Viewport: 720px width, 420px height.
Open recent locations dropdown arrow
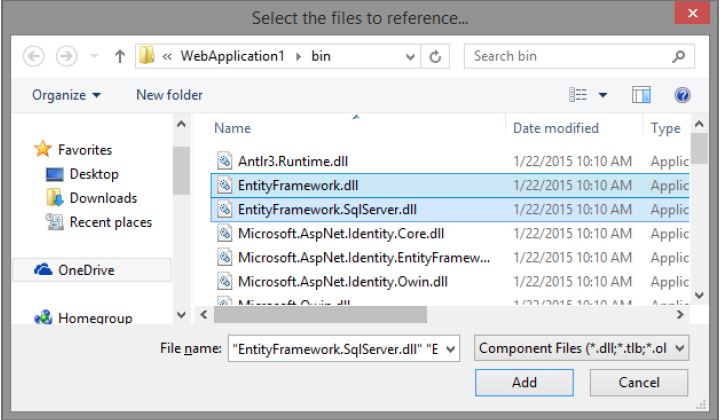(94, 56)
